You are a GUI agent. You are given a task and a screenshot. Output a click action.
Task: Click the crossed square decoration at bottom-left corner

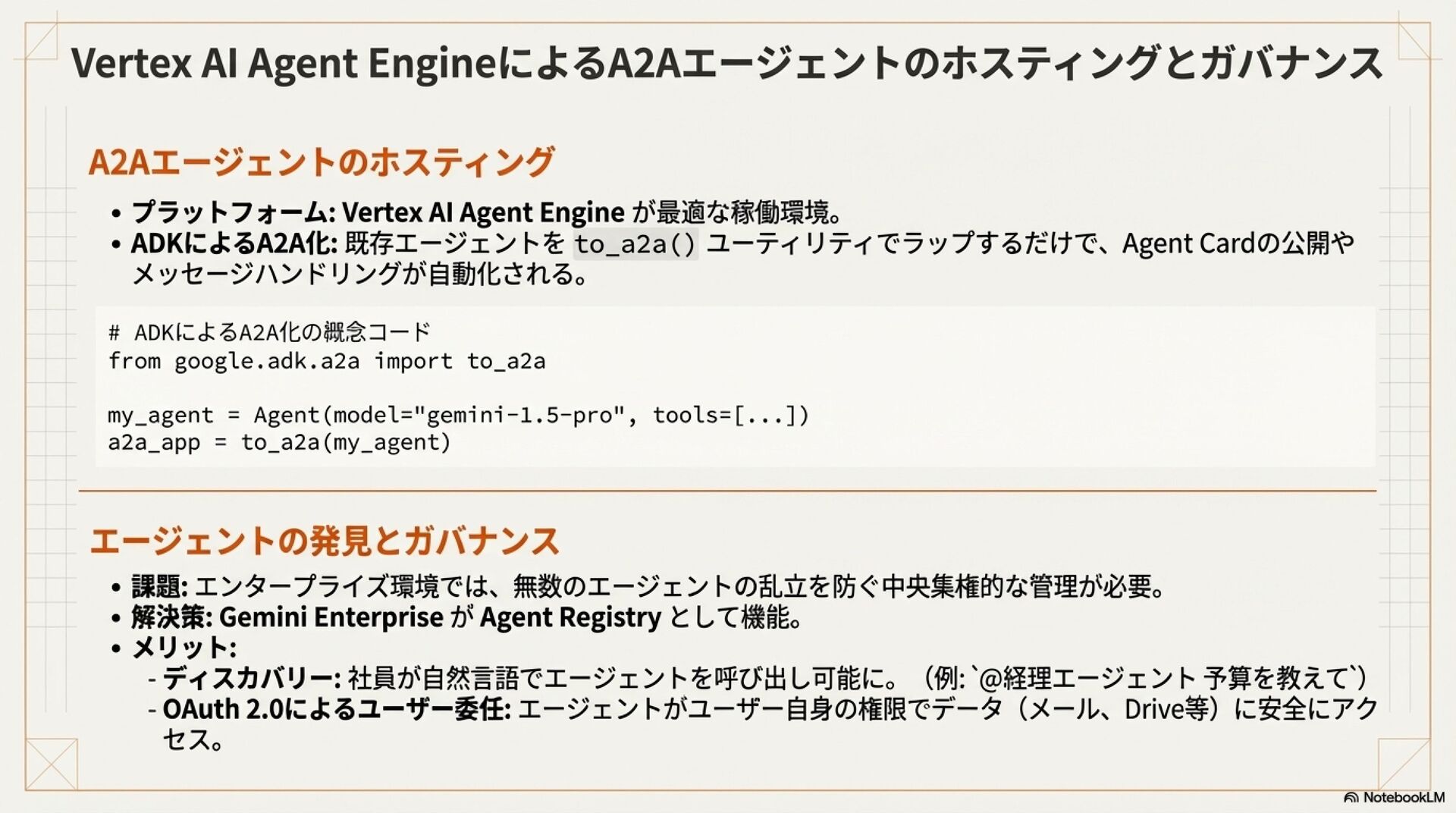click(x=52, y=764)
